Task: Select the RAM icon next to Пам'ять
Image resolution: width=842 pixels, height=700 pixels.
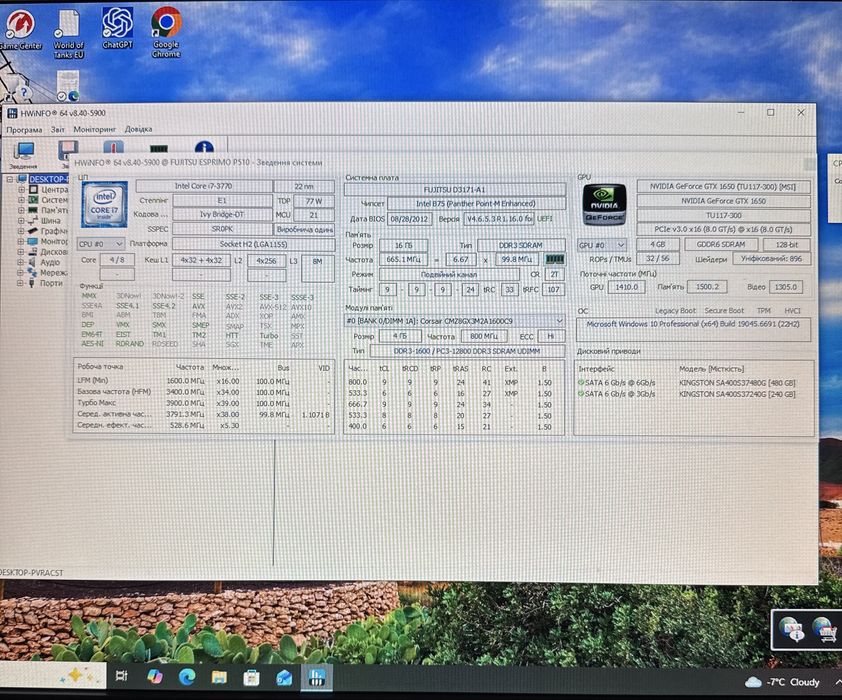Action: 33,210
